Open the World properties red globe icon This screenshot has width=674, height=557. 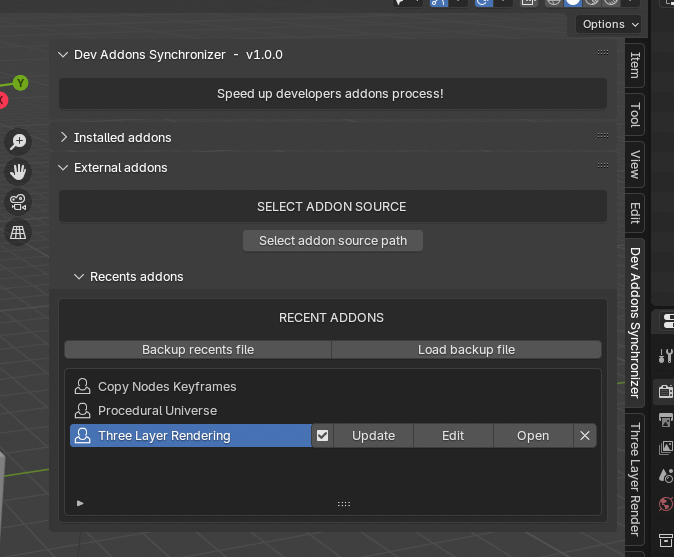point(665,504)
